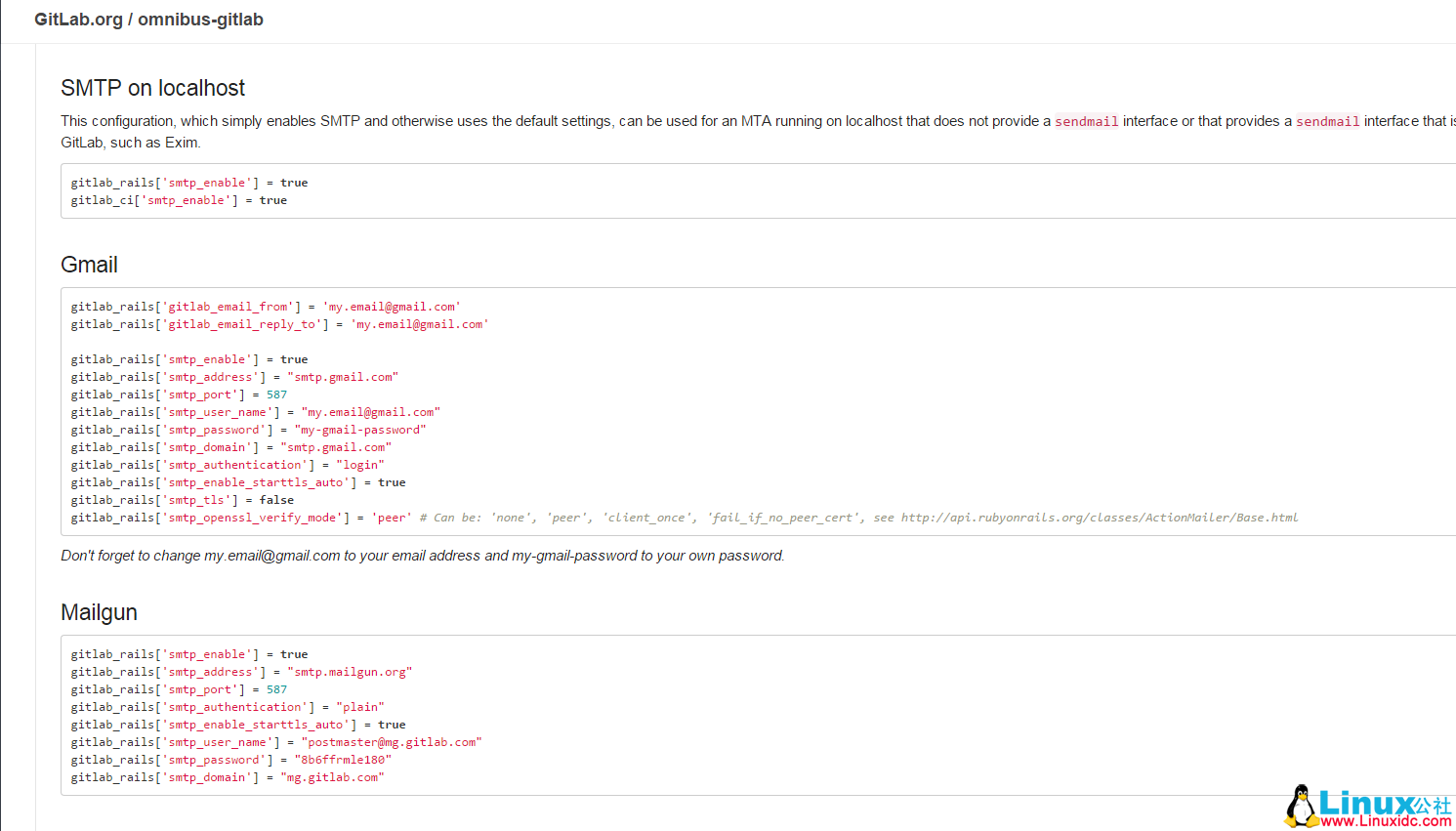Click the smtp_enable line in localhost code block
The height and width of the screenshot is (831, 1456).
click(188, 182)
